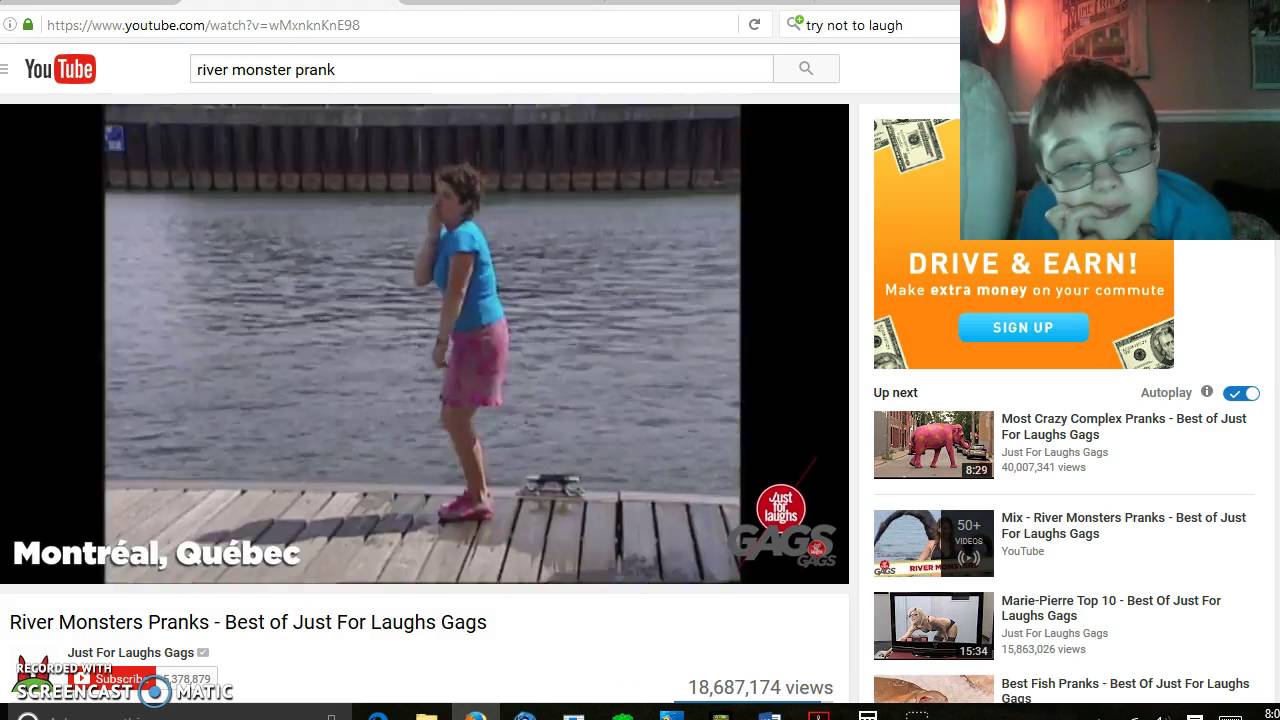Open the 'Most Crazy Complex Pranks' video title
1280x720 pixels.
1124,427
